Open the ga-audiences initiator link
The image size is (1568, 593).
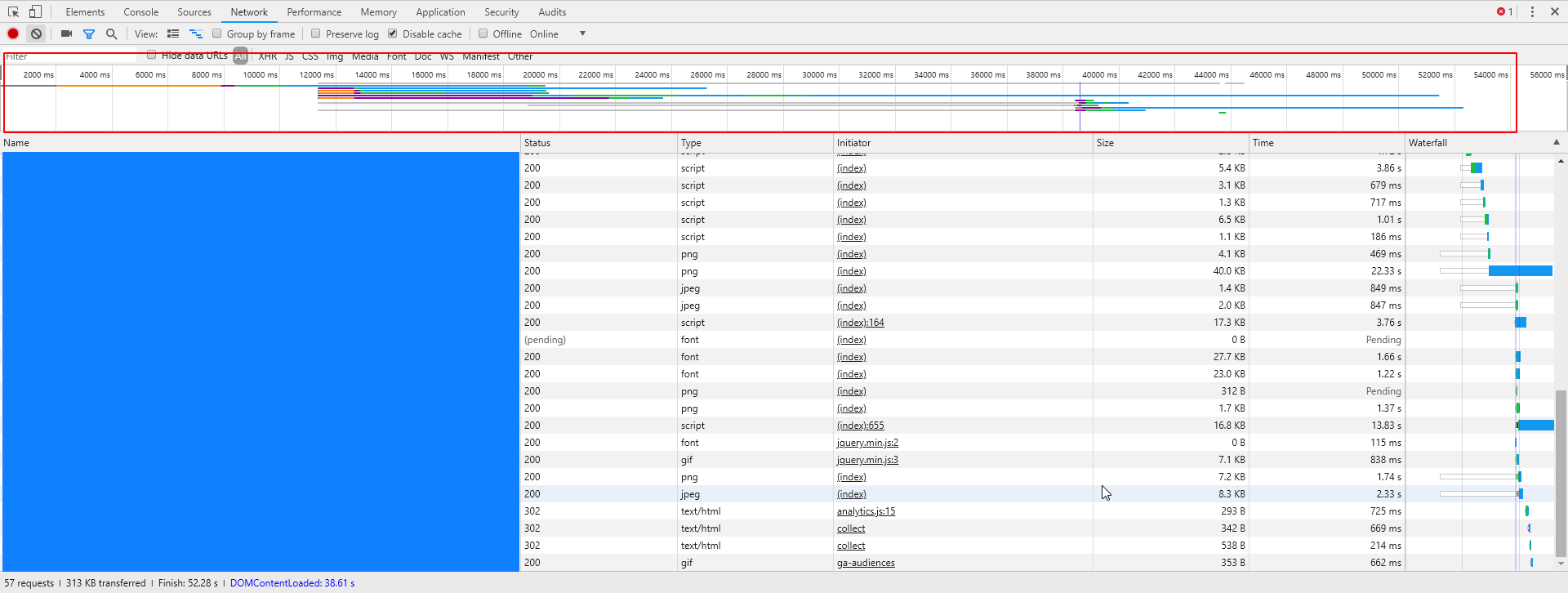866,563
